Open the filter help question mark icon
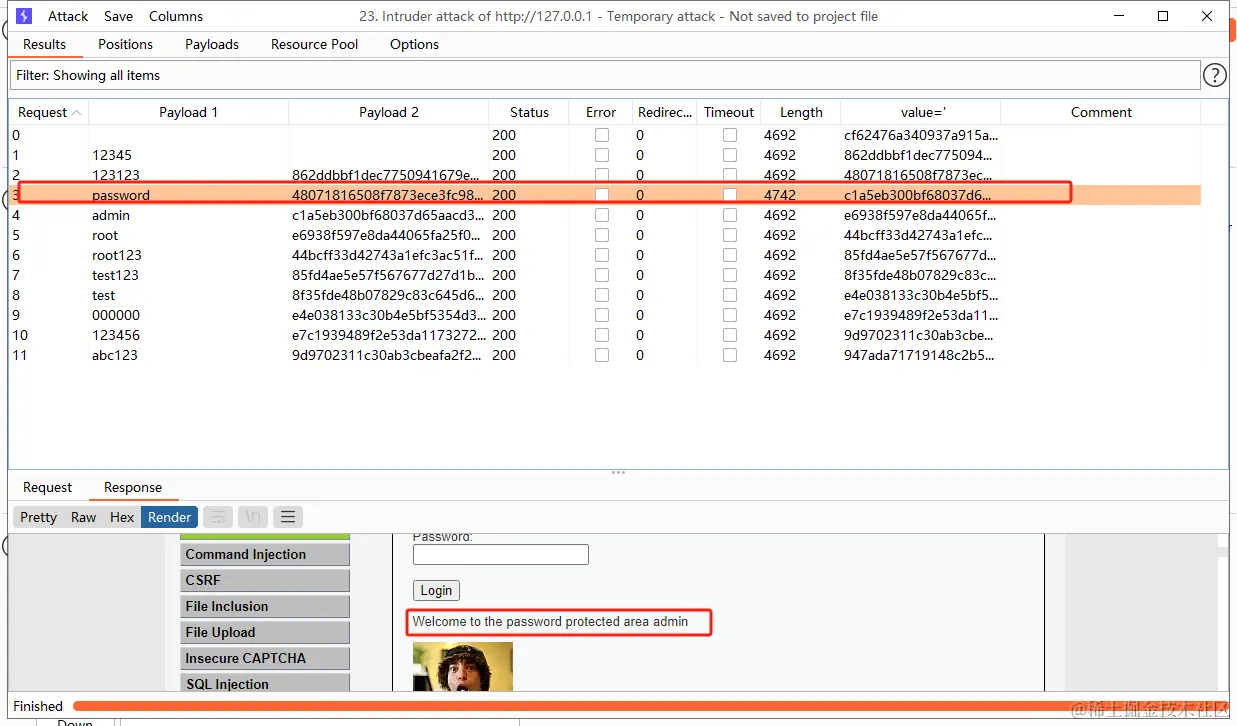 (x=1214, y=75)
